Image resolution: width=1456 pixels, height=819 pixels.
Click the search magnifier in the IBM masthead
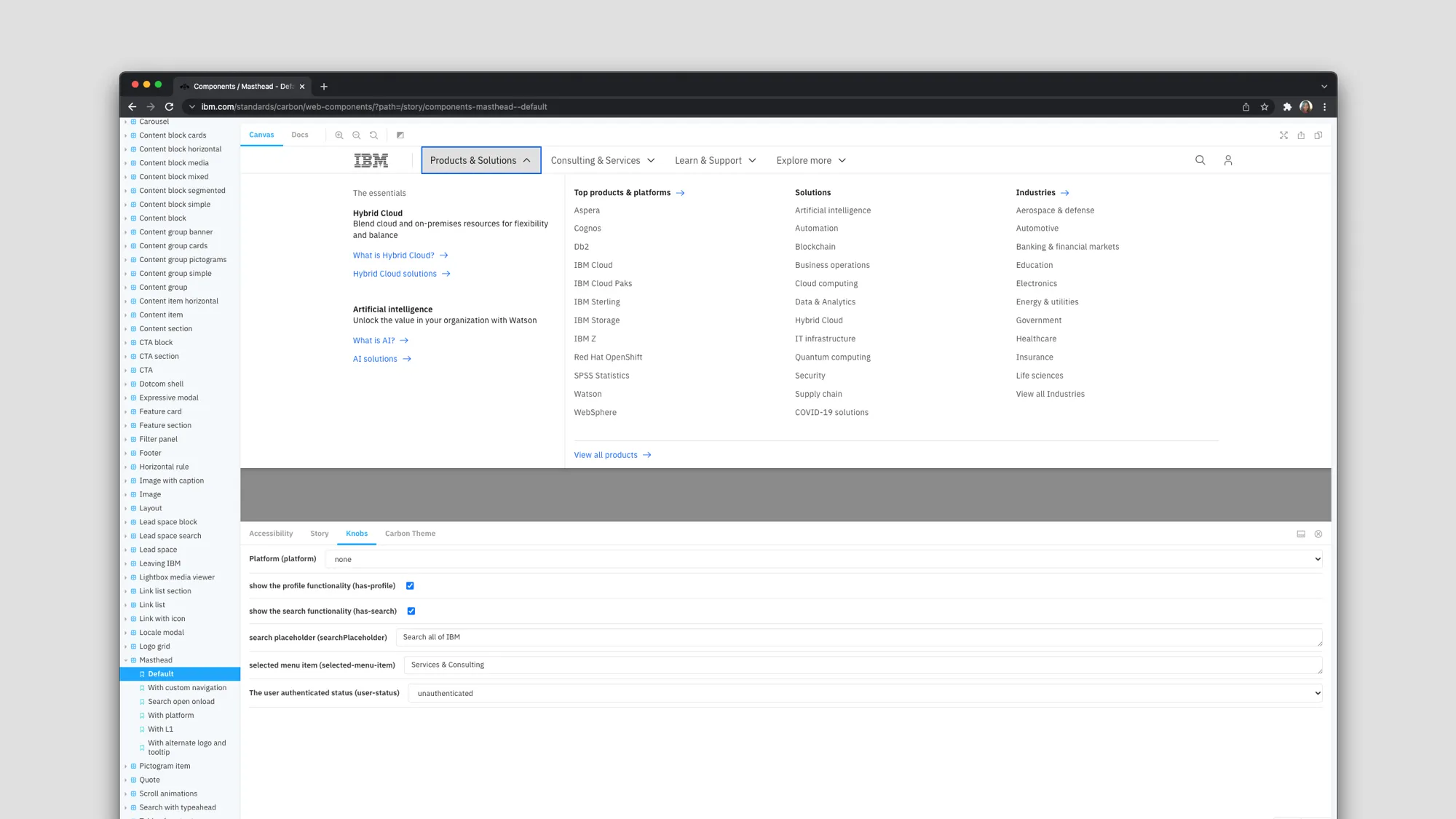[x=1200, y=160]
